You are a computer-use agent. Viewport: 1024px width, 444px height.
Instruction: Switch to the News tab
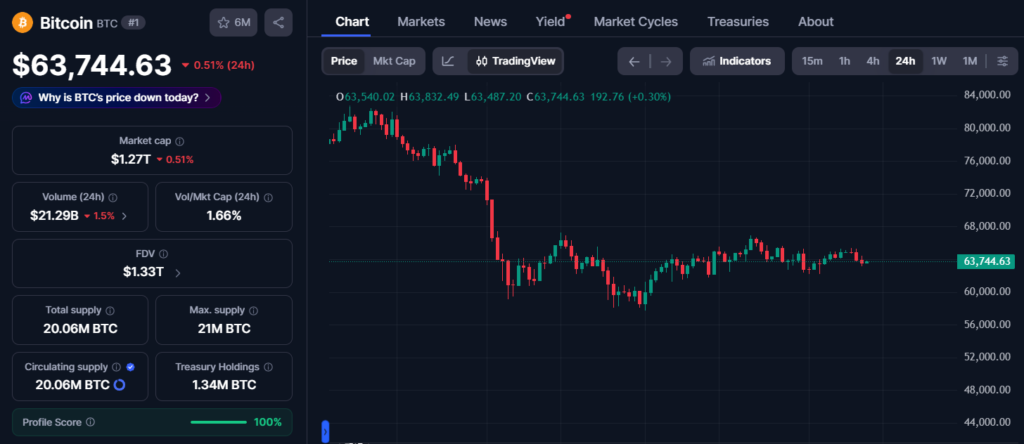click(x=490, y=22)
